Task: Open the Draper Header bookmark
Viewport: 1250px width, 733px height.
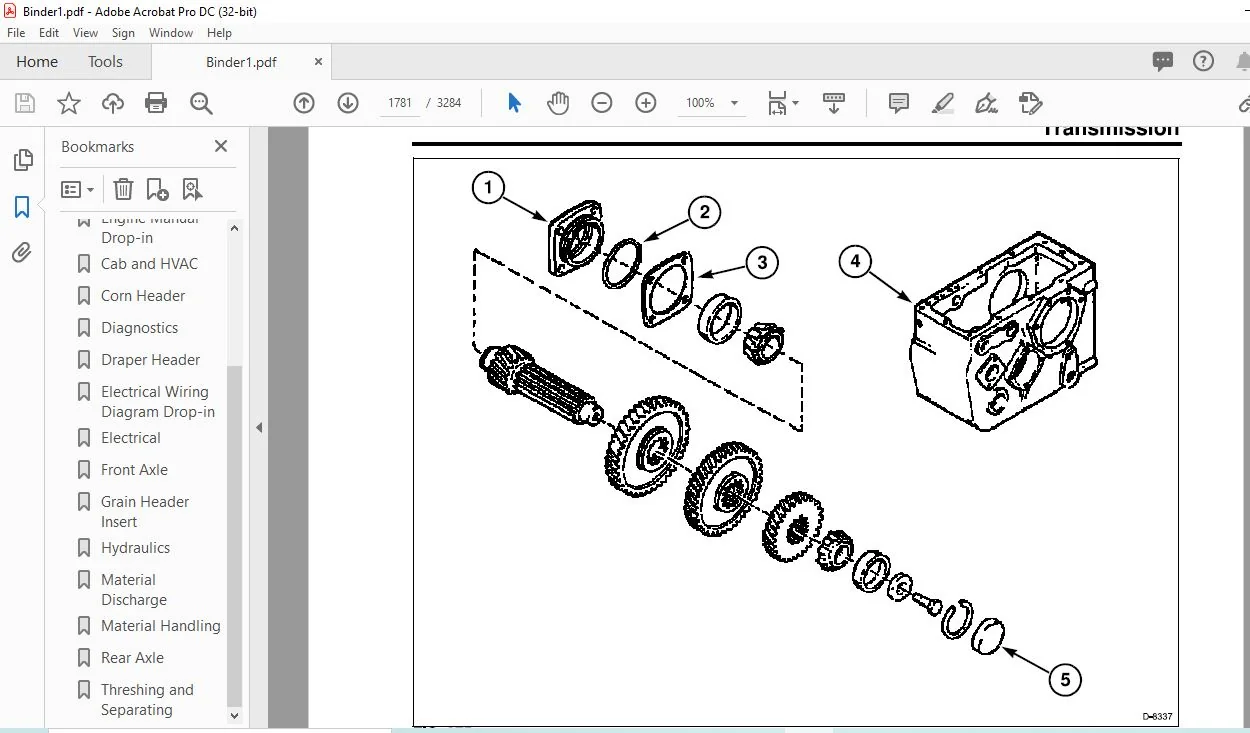Action: tap(150, 360)
